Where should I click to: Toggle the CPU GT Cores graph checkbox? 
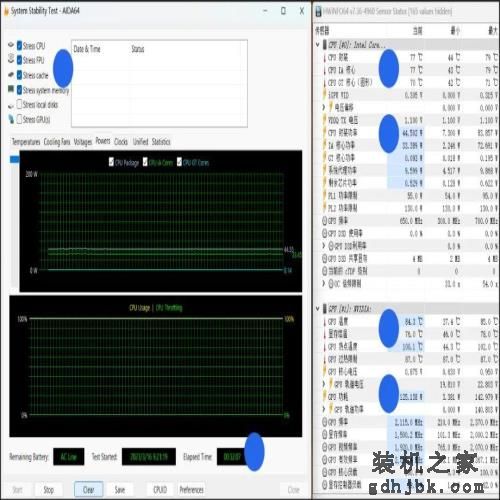click(x=179, y=162)
